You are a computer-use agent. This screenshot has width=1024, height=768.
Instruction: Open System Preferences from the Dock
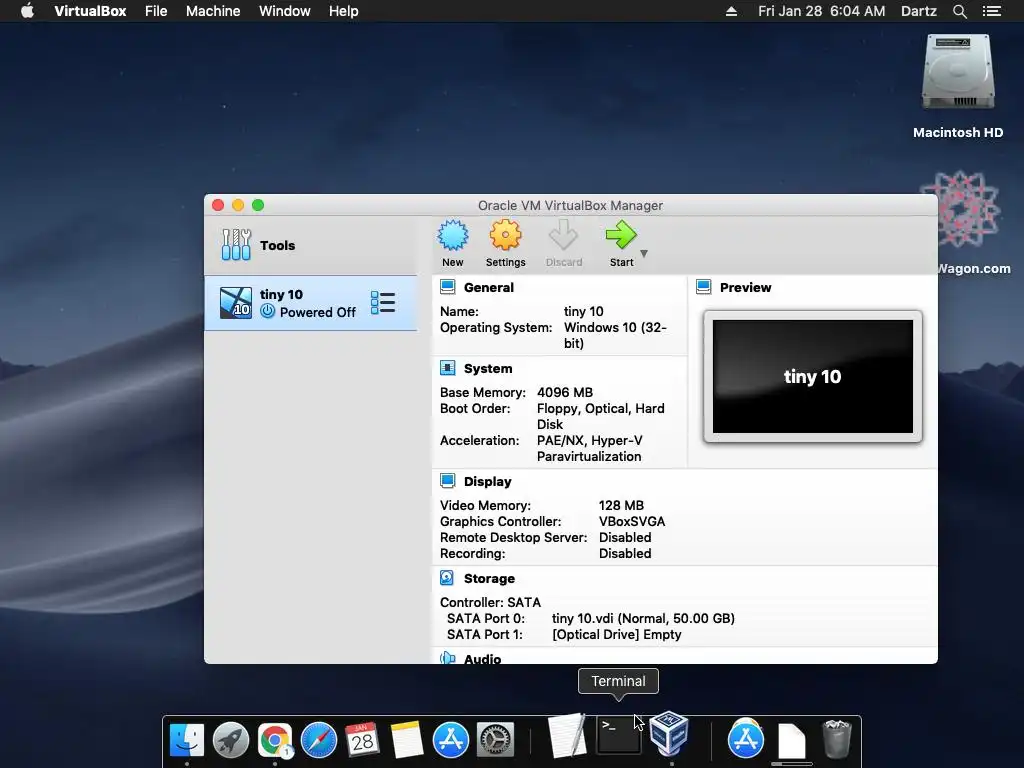pos(495,741)
